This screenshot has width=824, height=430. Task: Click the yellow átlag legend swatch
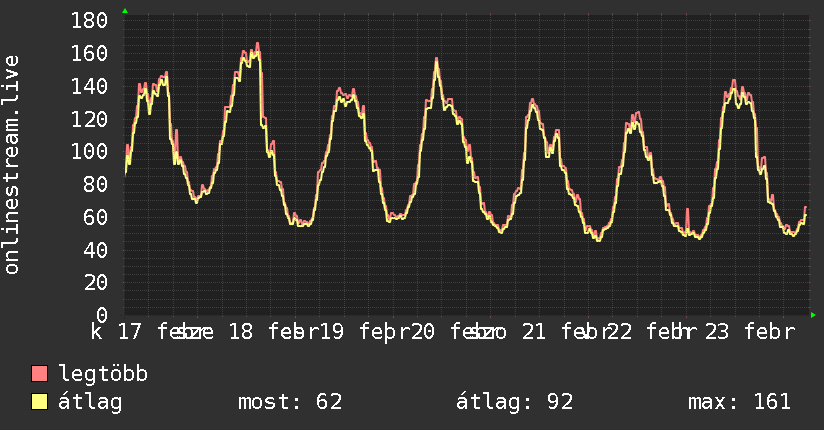point(40,403)
